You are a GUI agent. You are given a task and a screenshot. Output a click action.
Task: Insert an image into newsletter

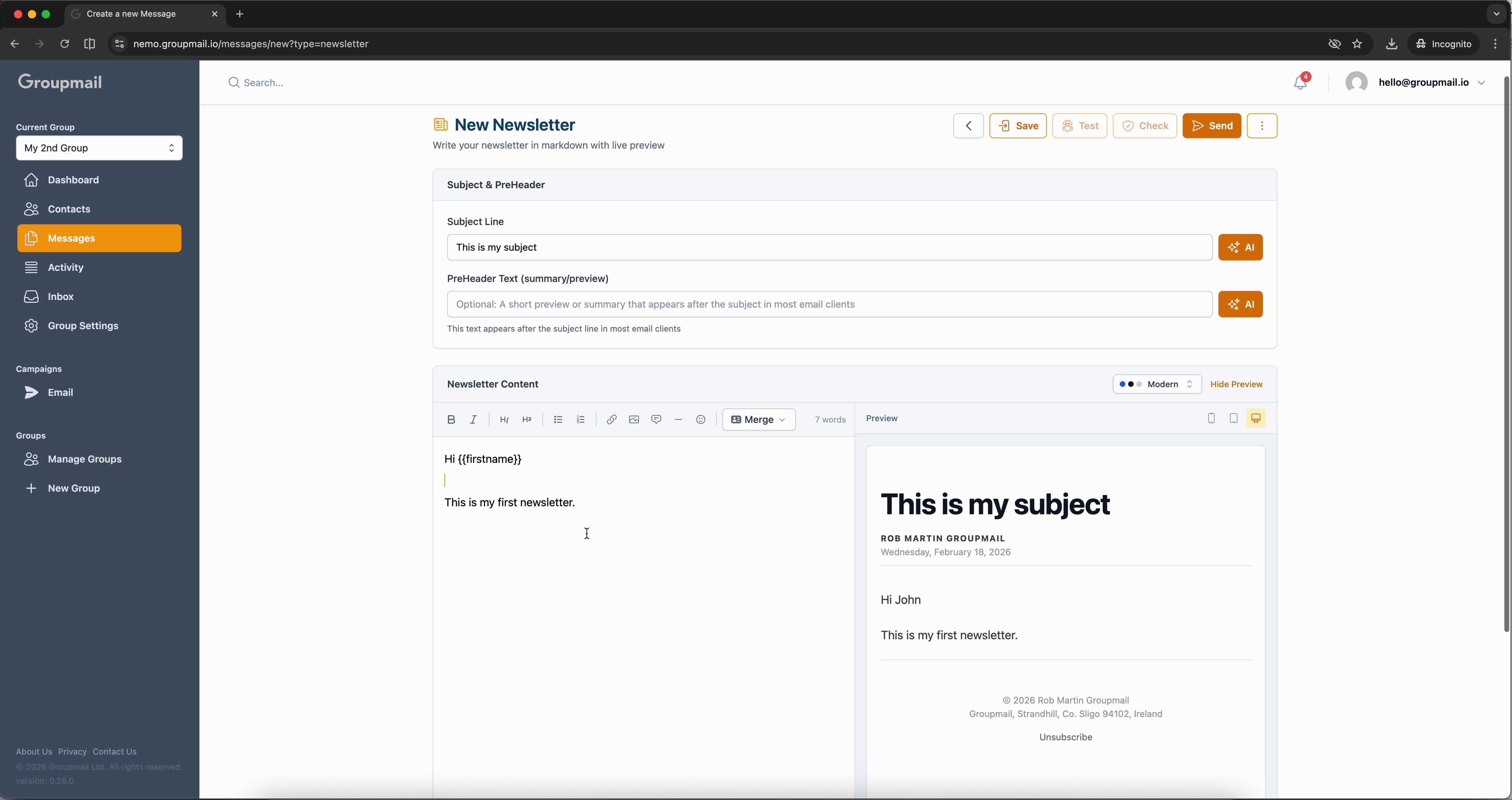coord(633,419)
